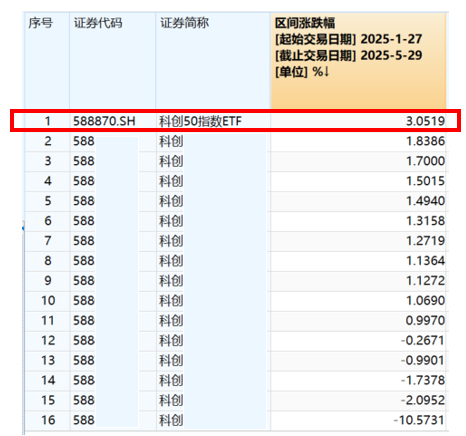The image size is (466, 436).
Task: Sort by 区间涨跌幅 column header
Action: [x=305, y=23]
